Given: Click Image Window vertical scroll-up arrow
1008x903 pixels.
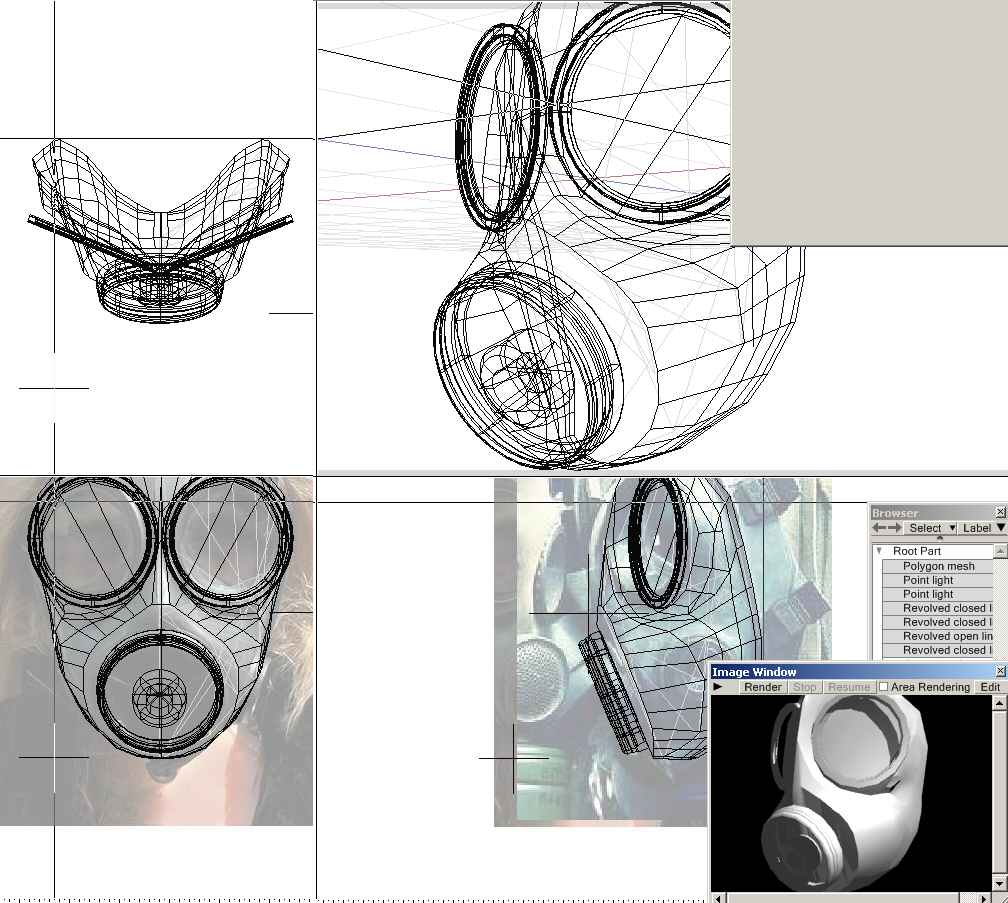Looking at the screenshot, I should pyautogui.click(x=1000, y=702).
